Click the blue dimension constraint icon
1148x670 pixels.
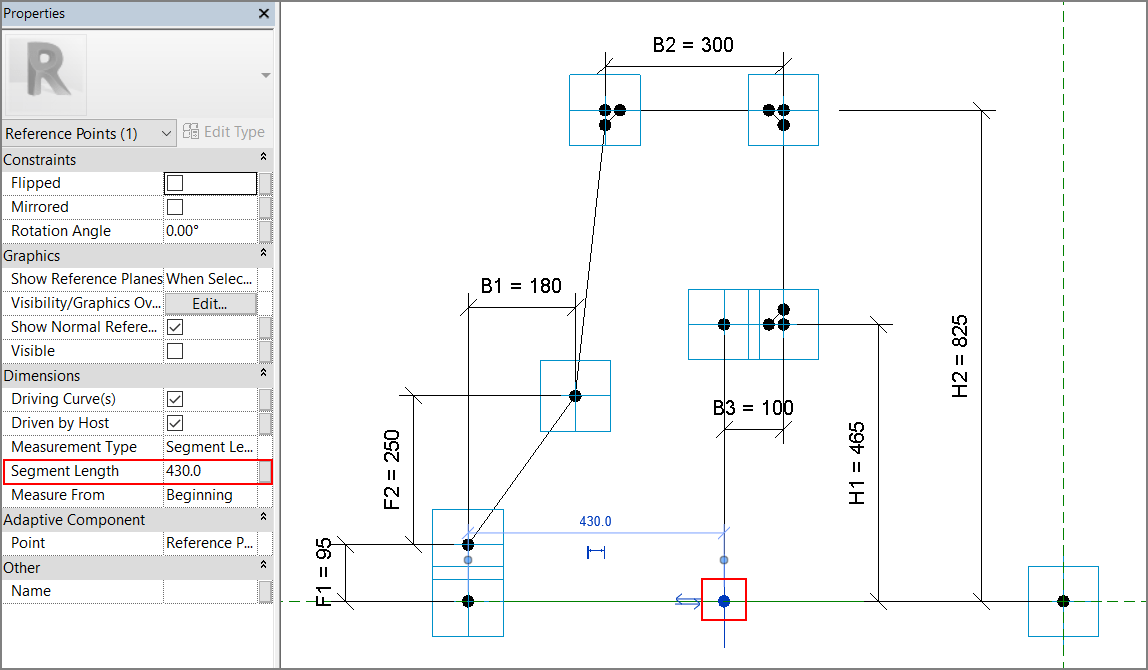point(596,552)
